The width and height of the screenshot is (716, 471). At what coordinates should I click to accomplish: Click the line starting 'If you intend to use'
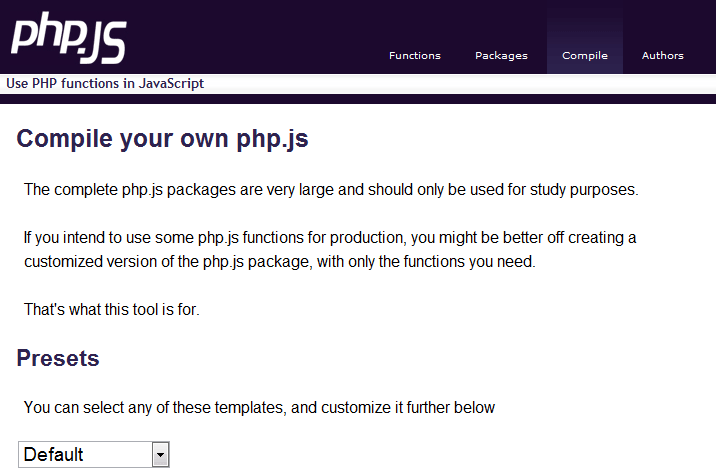click(330, 238)
